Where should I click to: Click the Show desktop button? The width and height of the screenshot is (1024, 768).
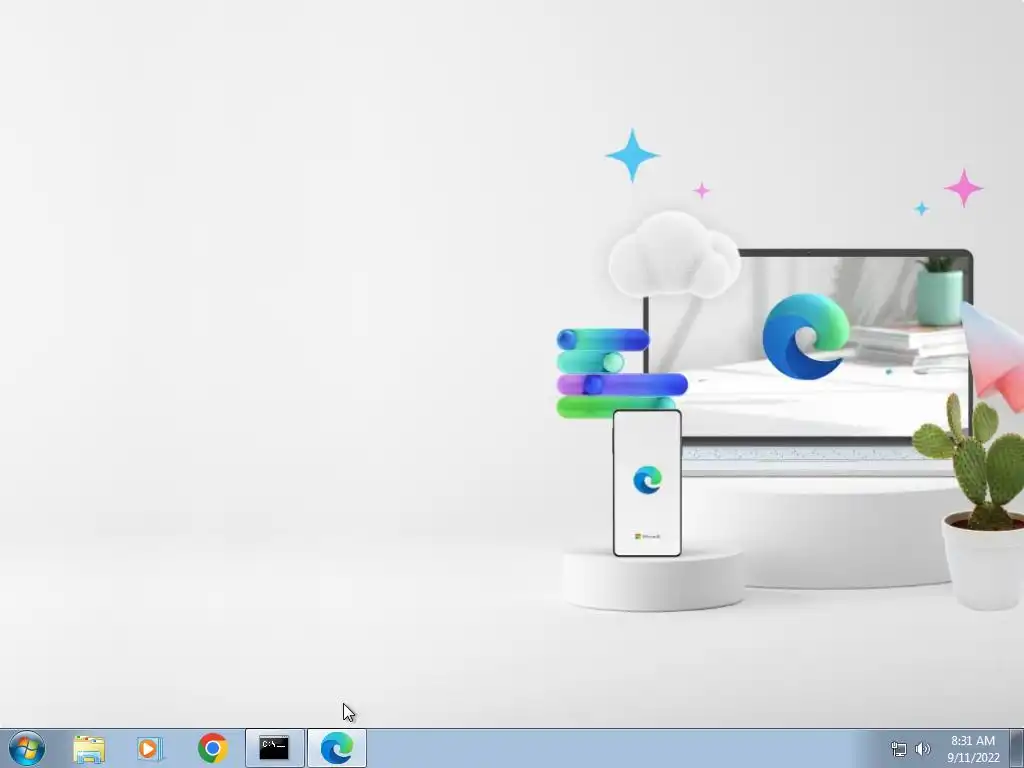click(x=1017, y=748)
